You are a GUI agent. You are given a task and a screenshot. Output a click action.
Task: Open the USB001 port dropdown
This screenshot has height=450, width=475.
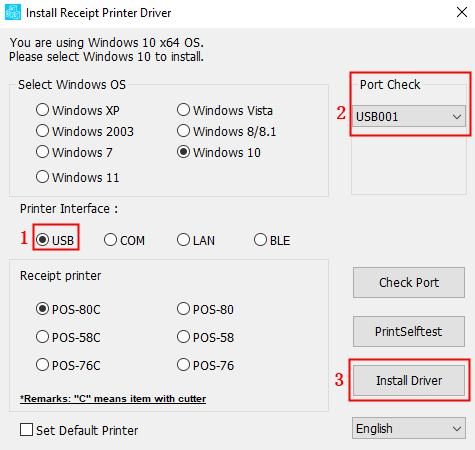click(409, 116)
